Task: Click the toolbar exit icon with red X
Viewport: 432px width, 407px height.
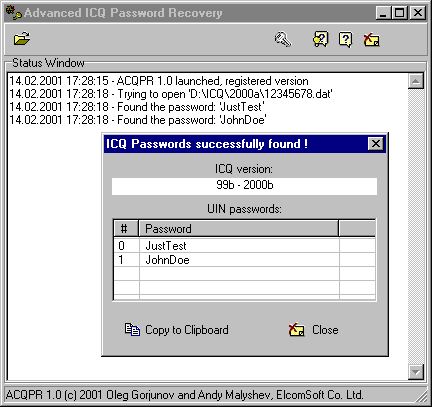Action: tap(371, 40)
